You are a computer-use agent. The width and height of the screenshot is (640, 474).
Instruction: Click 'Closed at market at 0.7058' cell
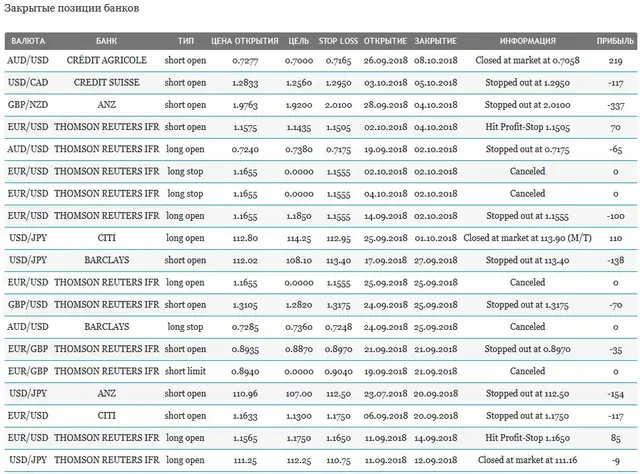pos(527,60)
